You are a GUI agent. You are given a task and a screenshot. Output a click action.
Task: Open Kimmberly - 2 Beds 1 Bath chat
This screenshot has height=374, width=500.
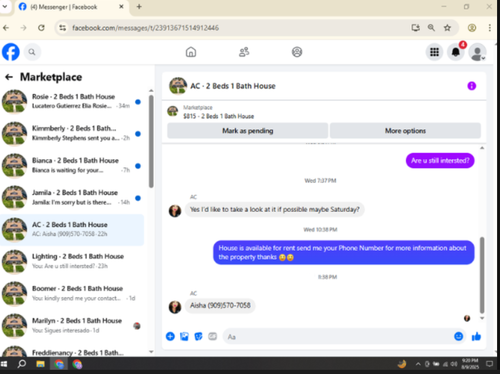[x=72, y=133]
